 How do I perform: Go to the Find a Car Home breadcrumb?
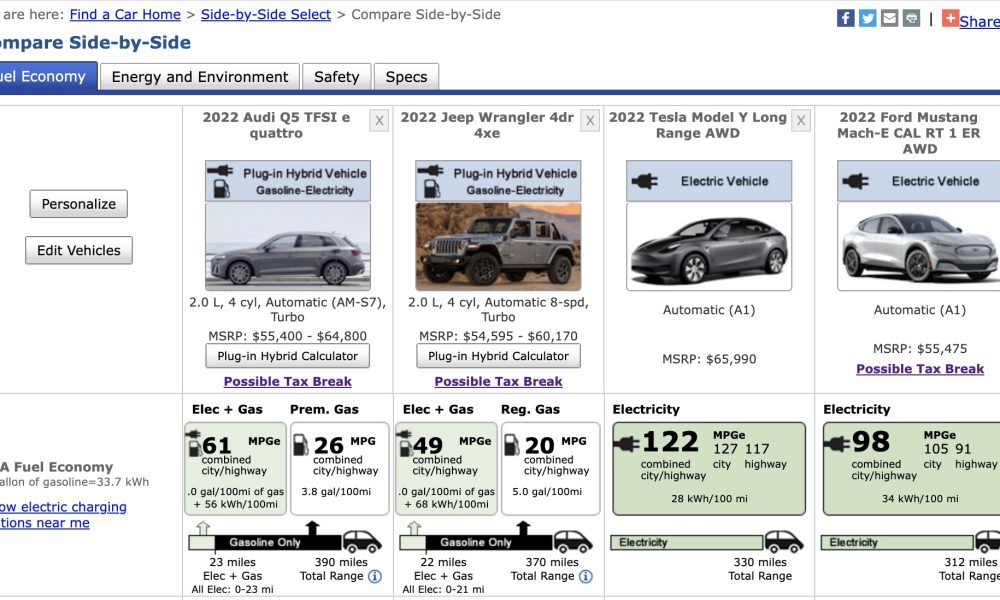pos(125,15)
